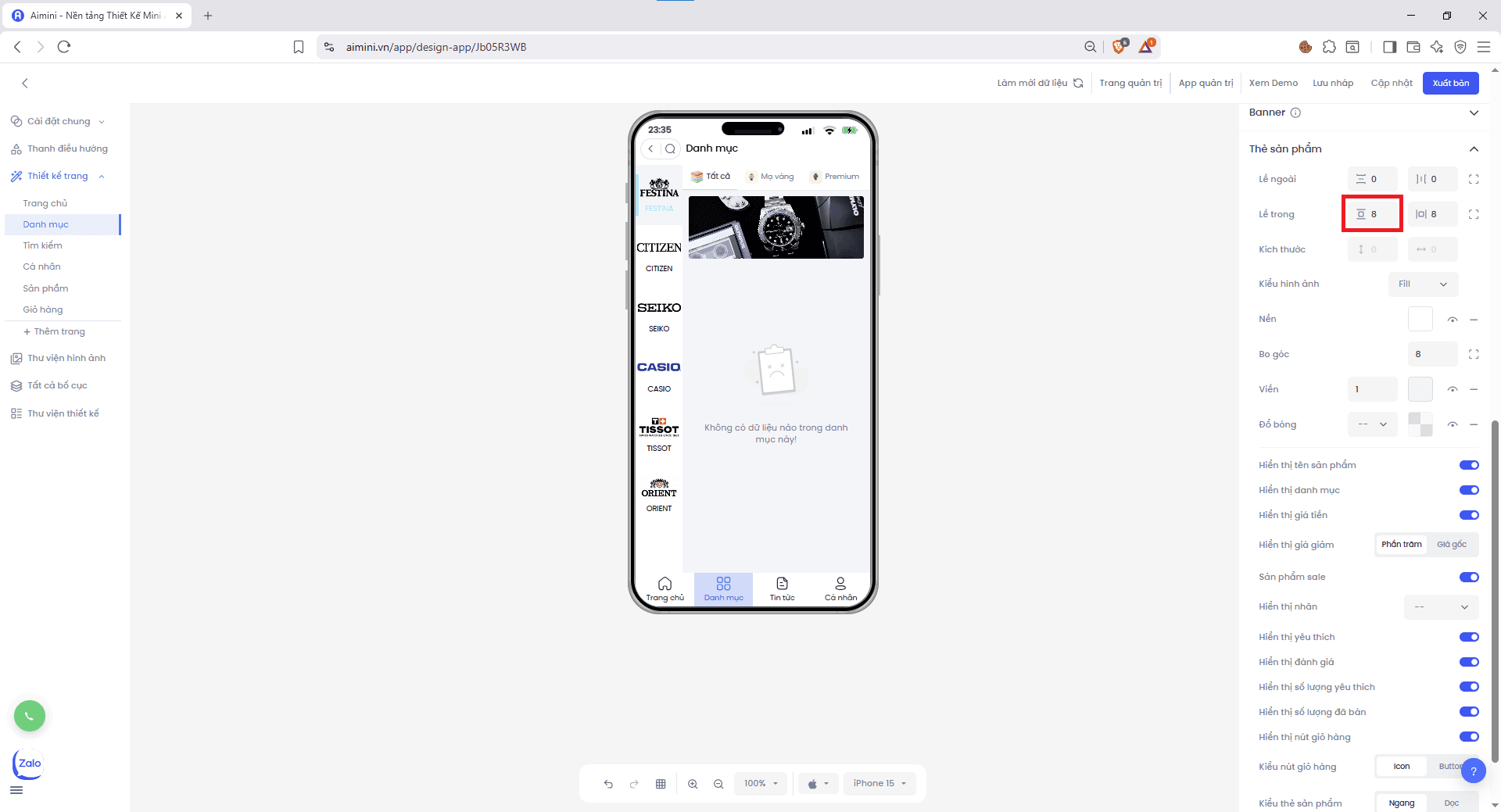This screenshot has height=812, width=1501.
Task: Select the 'Giá gốc' discount display tab
Action: (1451, 545)
